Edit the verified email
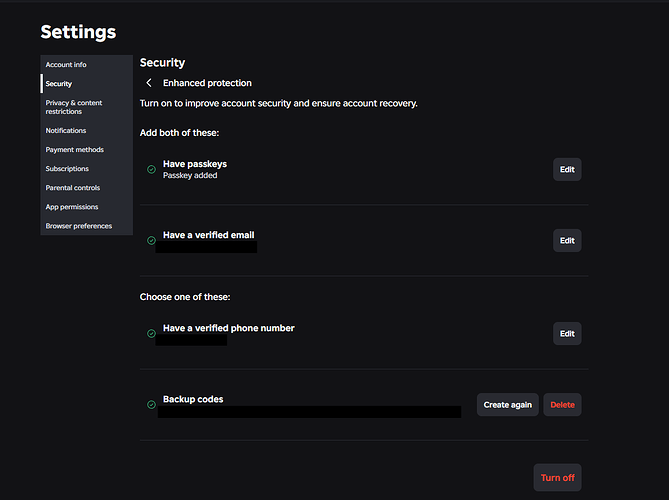This screenshot has height=500, width=669. 567,241
